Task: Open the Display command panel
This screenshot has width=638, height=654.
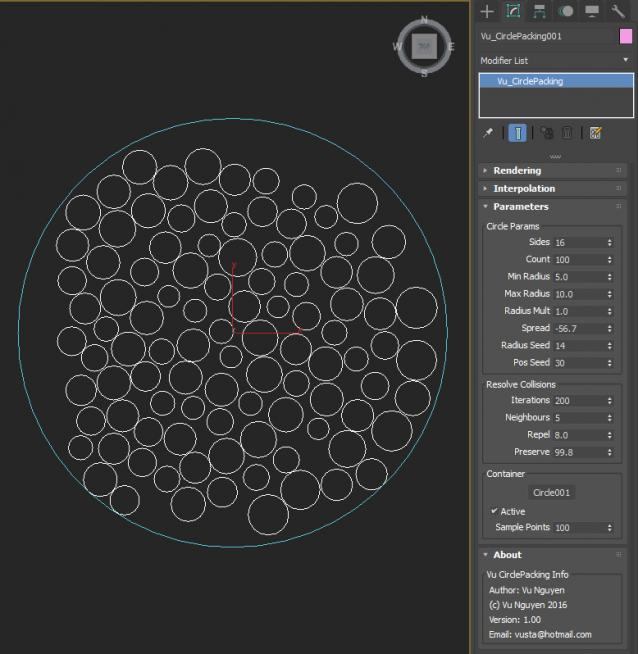Action: point(592,12)
